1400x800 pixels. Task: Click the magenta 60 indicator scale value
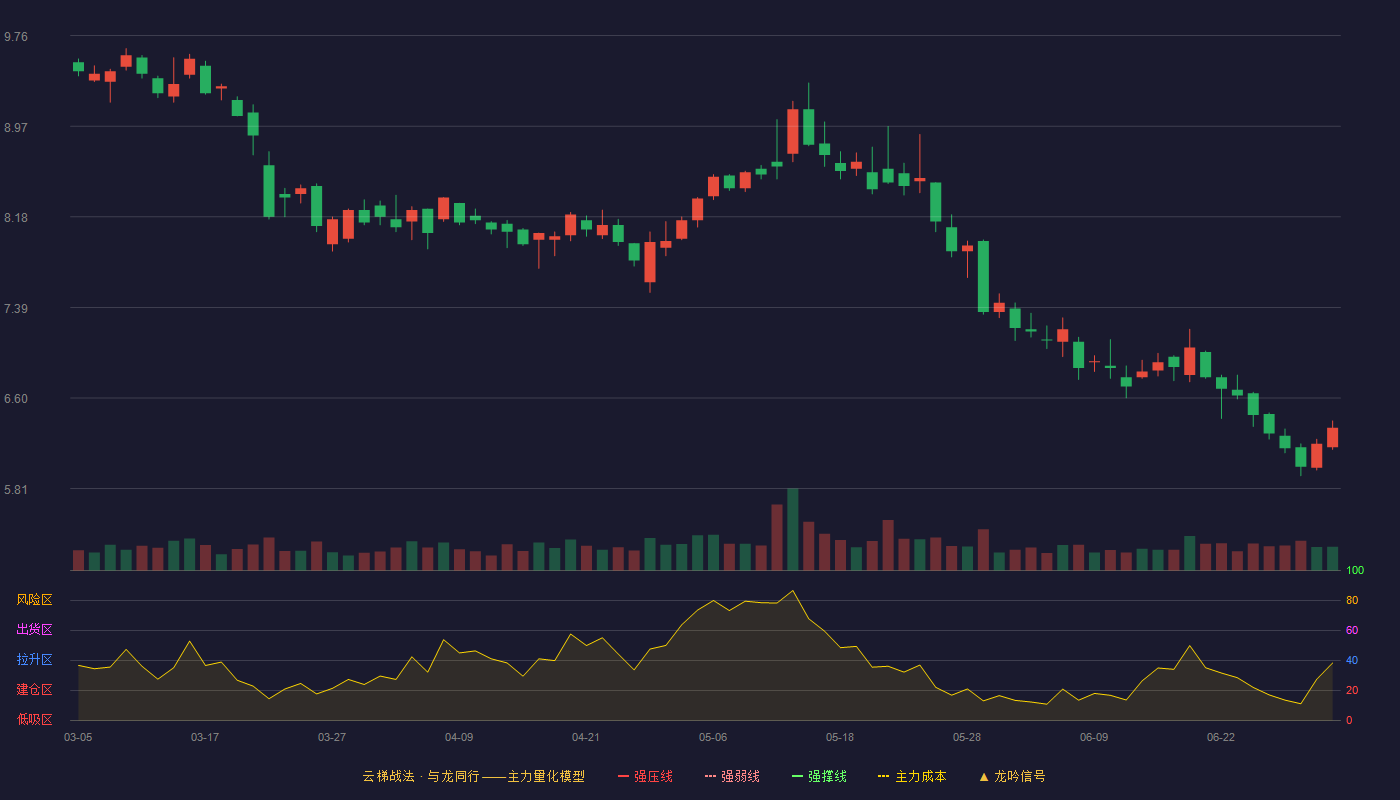pos(1352,630)
